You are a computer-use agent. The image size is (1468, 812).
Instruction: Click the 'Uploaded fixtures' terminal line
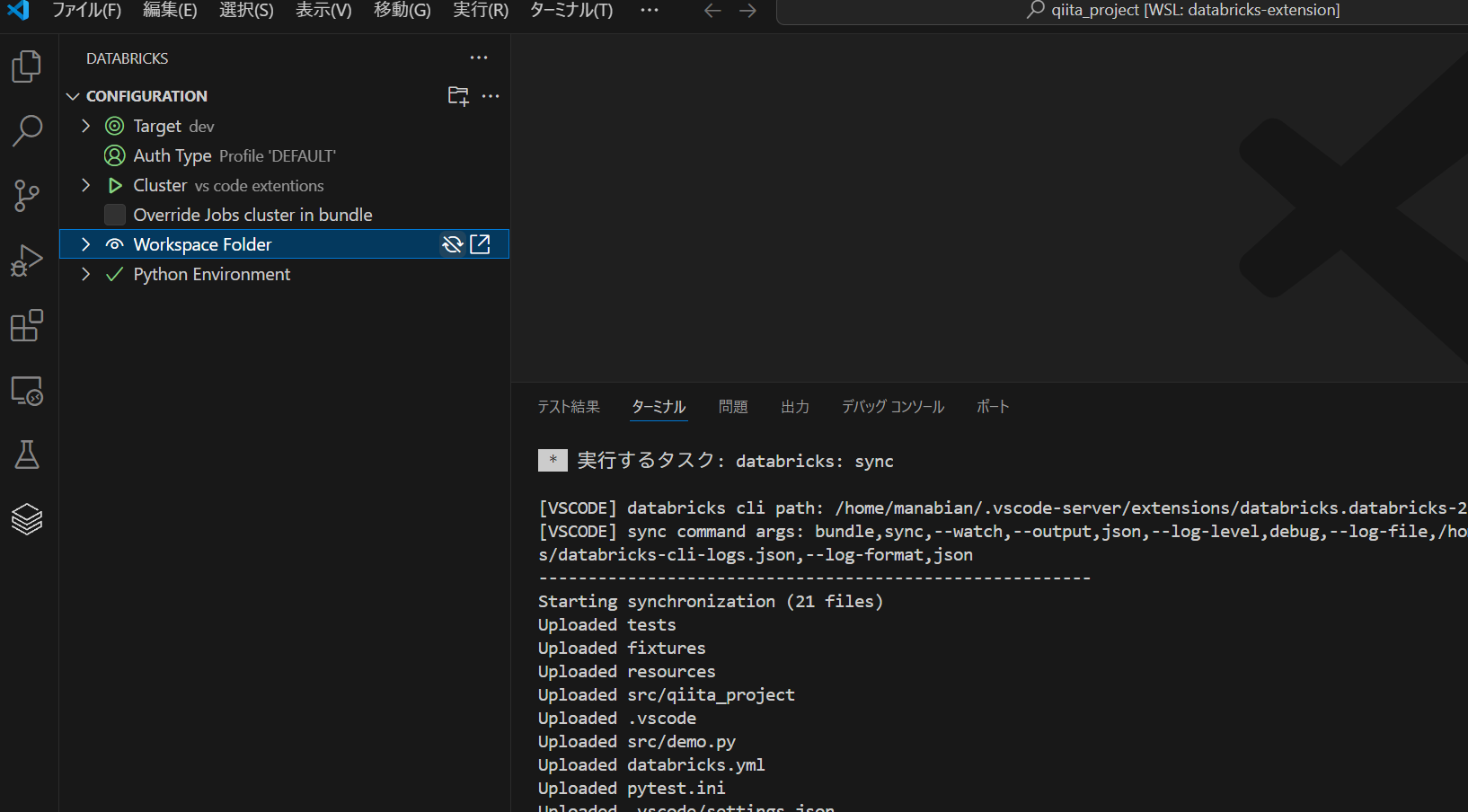622,648
